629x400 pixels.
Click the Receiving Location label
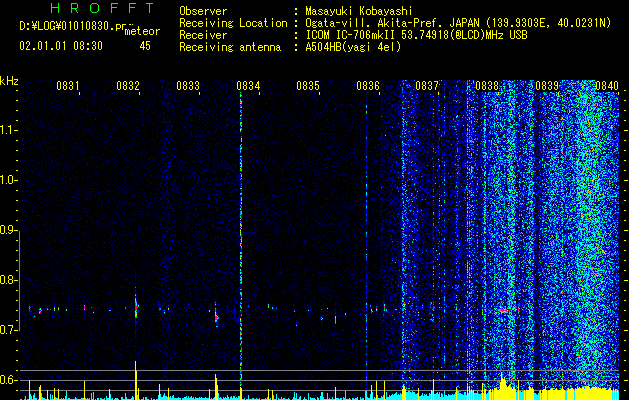click(x=233, y=23)
